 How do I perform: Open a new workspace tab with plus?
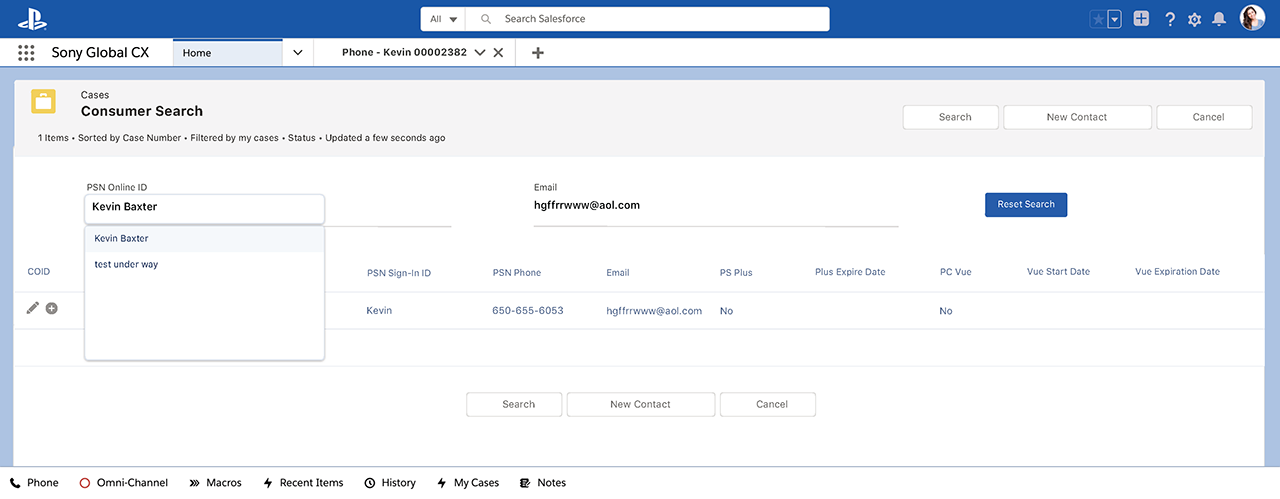point(537,53)
